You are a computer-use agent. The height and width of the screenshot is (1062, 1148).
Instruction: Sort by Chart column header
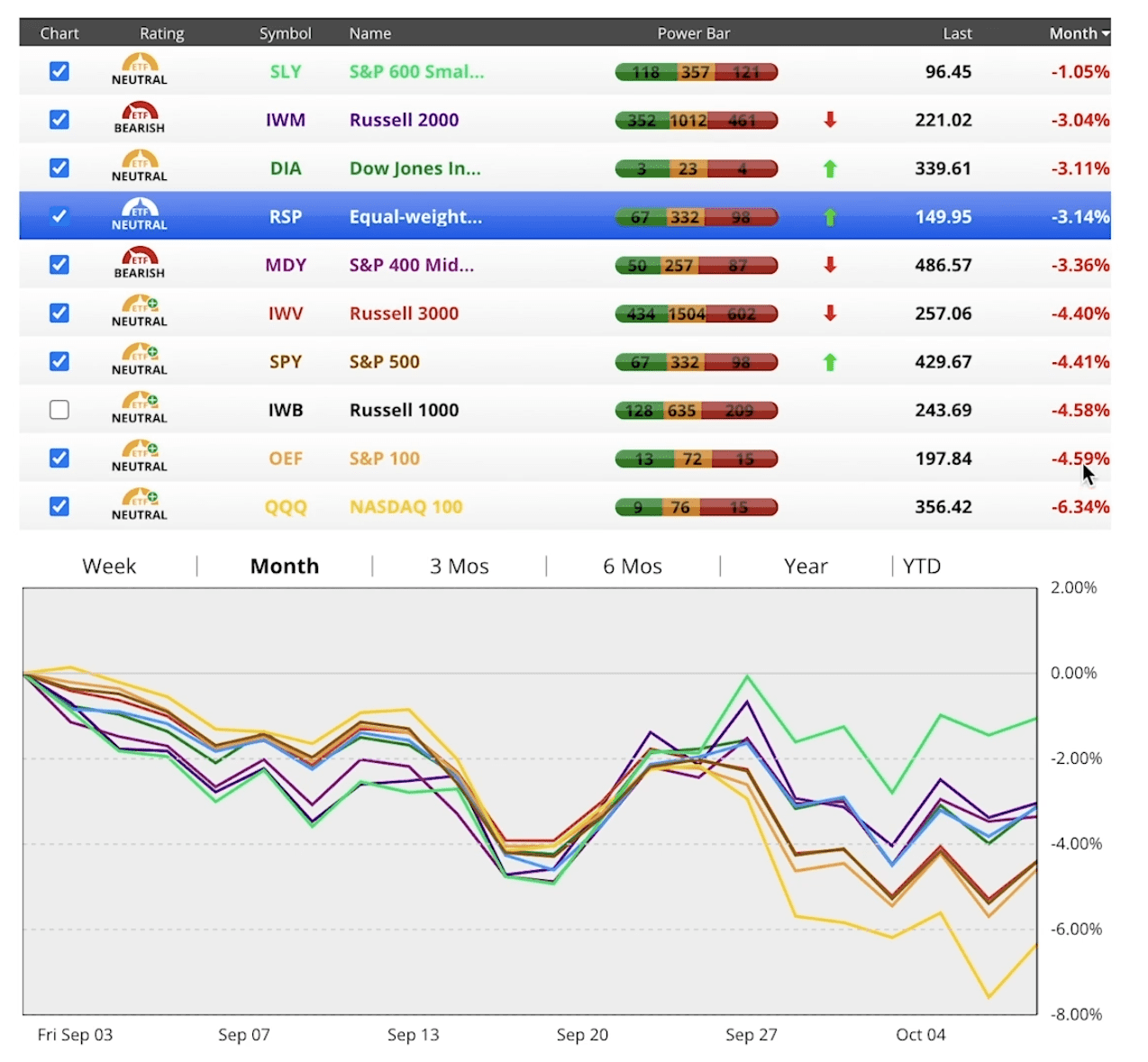point(59,33)
